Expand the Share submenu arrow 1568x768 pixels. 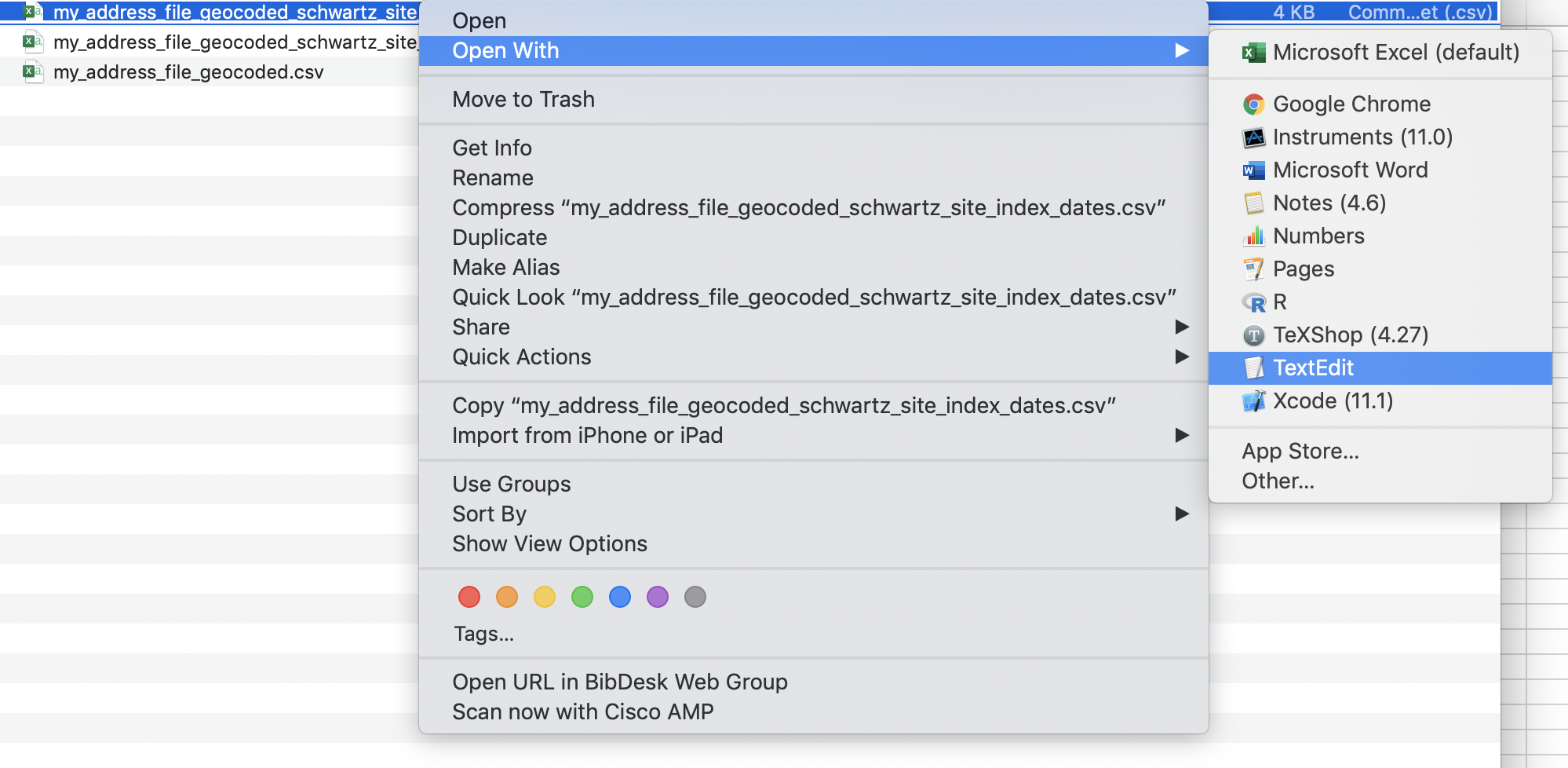pyautogui.click(x=1182, y=327)
